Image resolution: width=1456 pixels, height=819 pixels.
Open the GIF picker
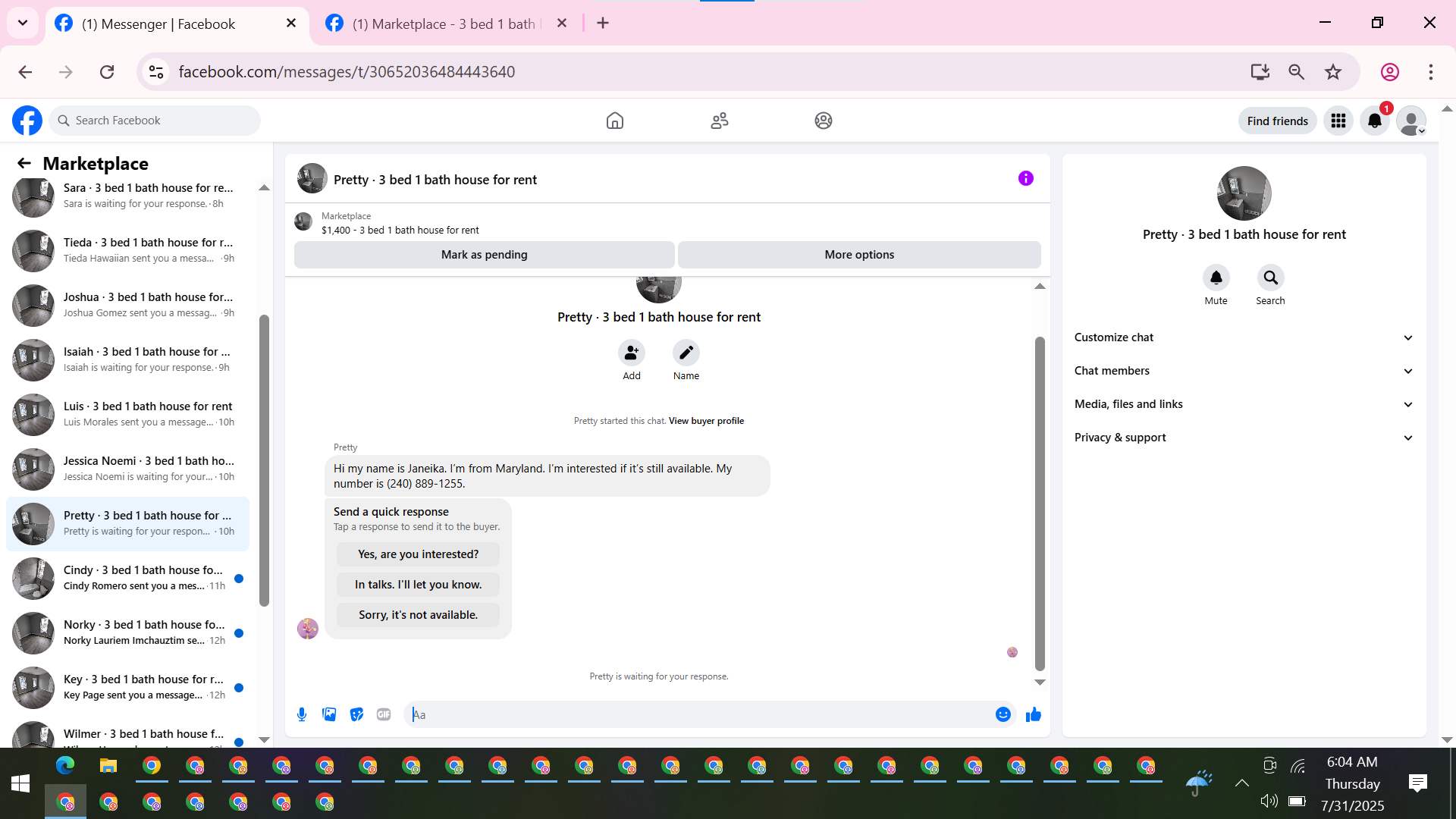click(384, 714)
